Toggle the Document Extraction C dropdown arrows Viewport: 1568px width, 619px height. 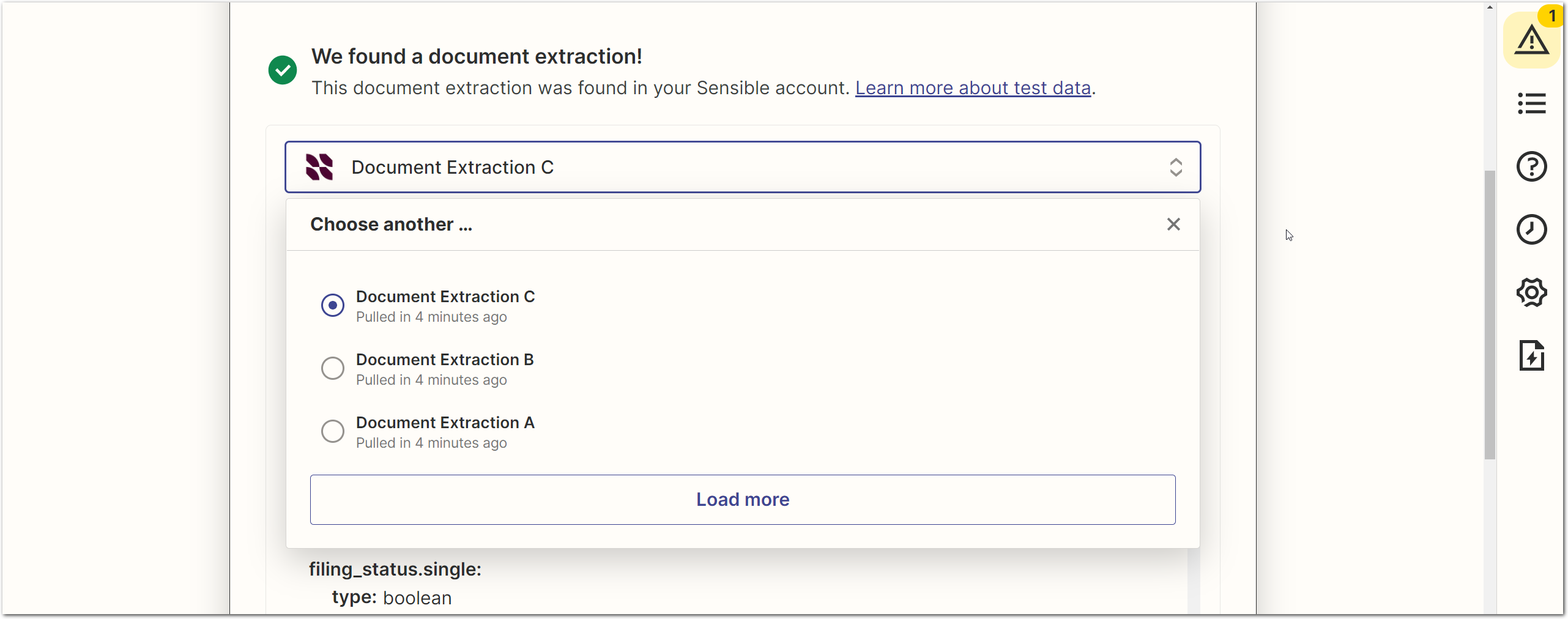(1175, 167)
